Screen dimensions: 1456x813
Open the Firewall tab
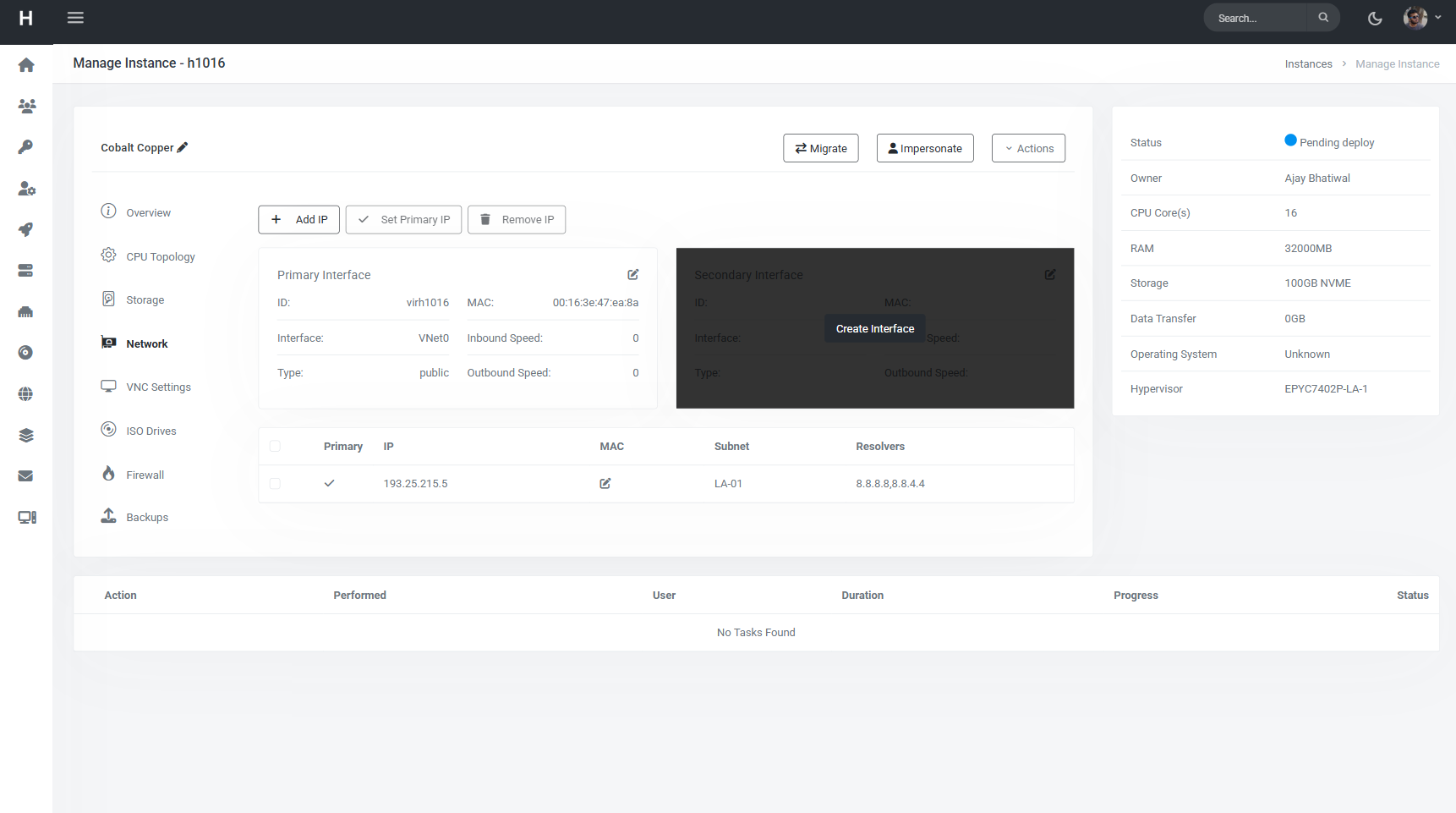[x=145, y=475]
